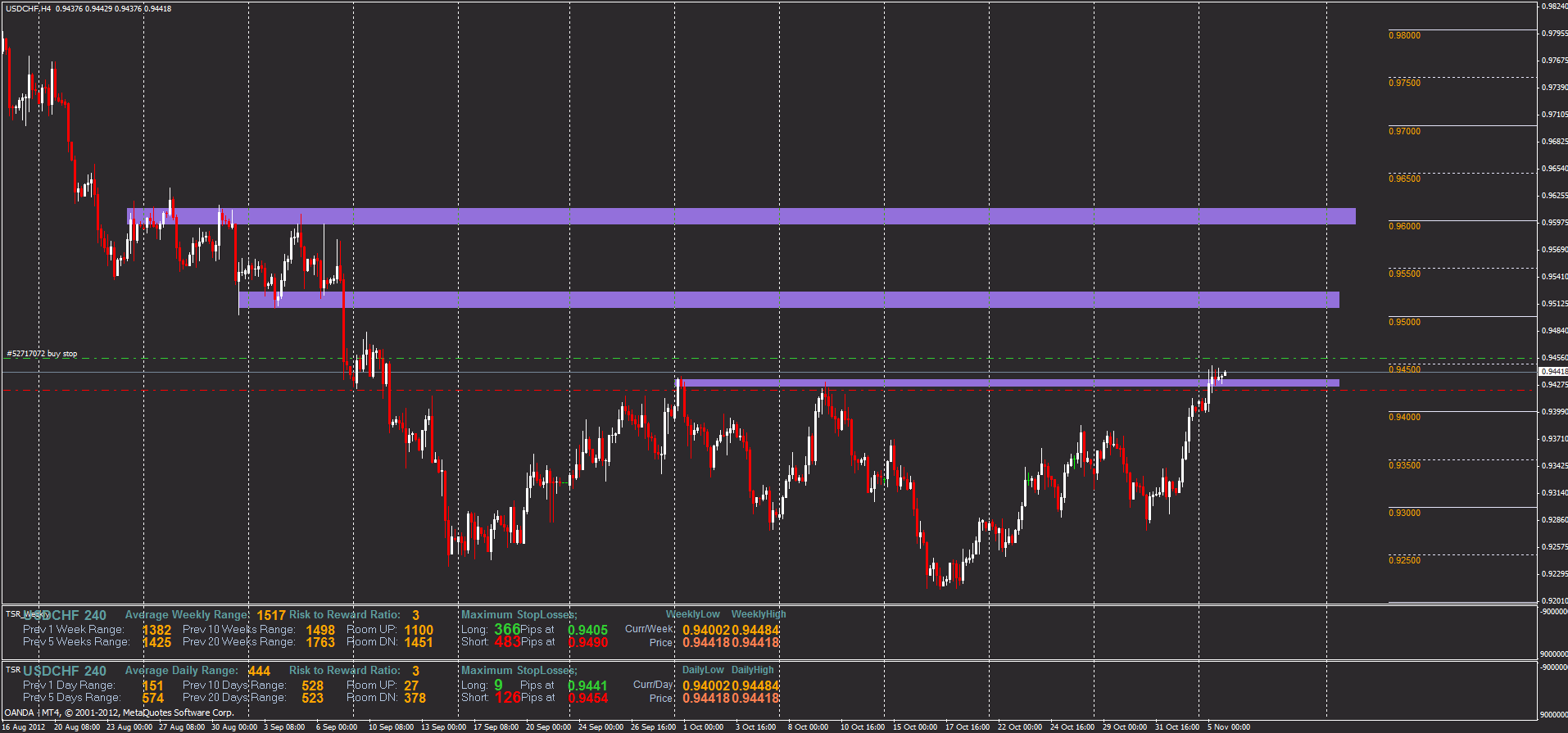
Task: Click the Average Weekly Range value 1517
Action: [271, 615]
